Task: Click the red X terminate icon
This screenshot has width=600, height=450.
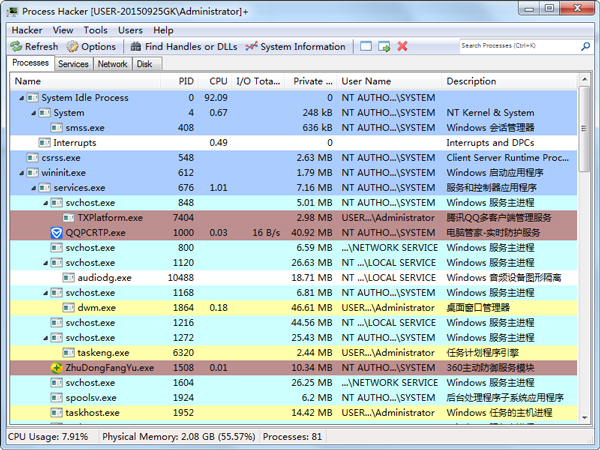Action: pyautogui.click(x=402, y=46)
